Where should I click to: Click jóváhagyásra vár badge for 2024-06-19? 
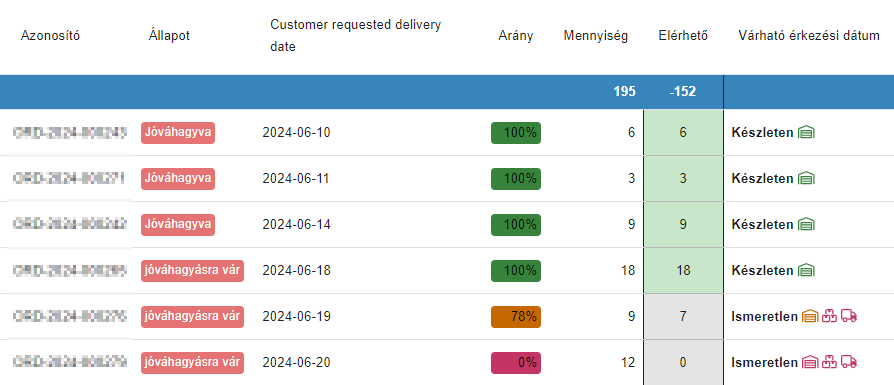pos(192,317)
